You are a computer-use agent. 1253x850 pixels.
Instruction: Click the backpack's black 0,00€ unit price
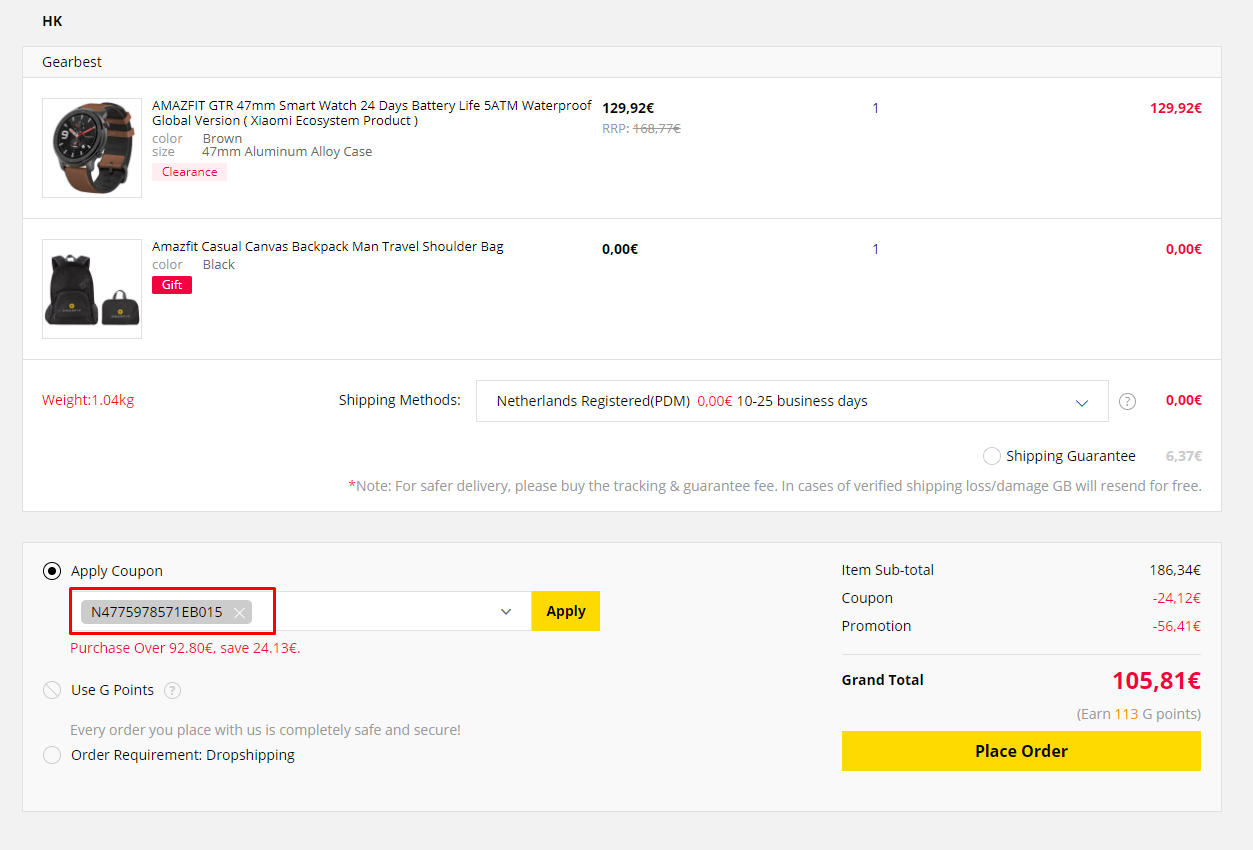[x=620, y=249]
